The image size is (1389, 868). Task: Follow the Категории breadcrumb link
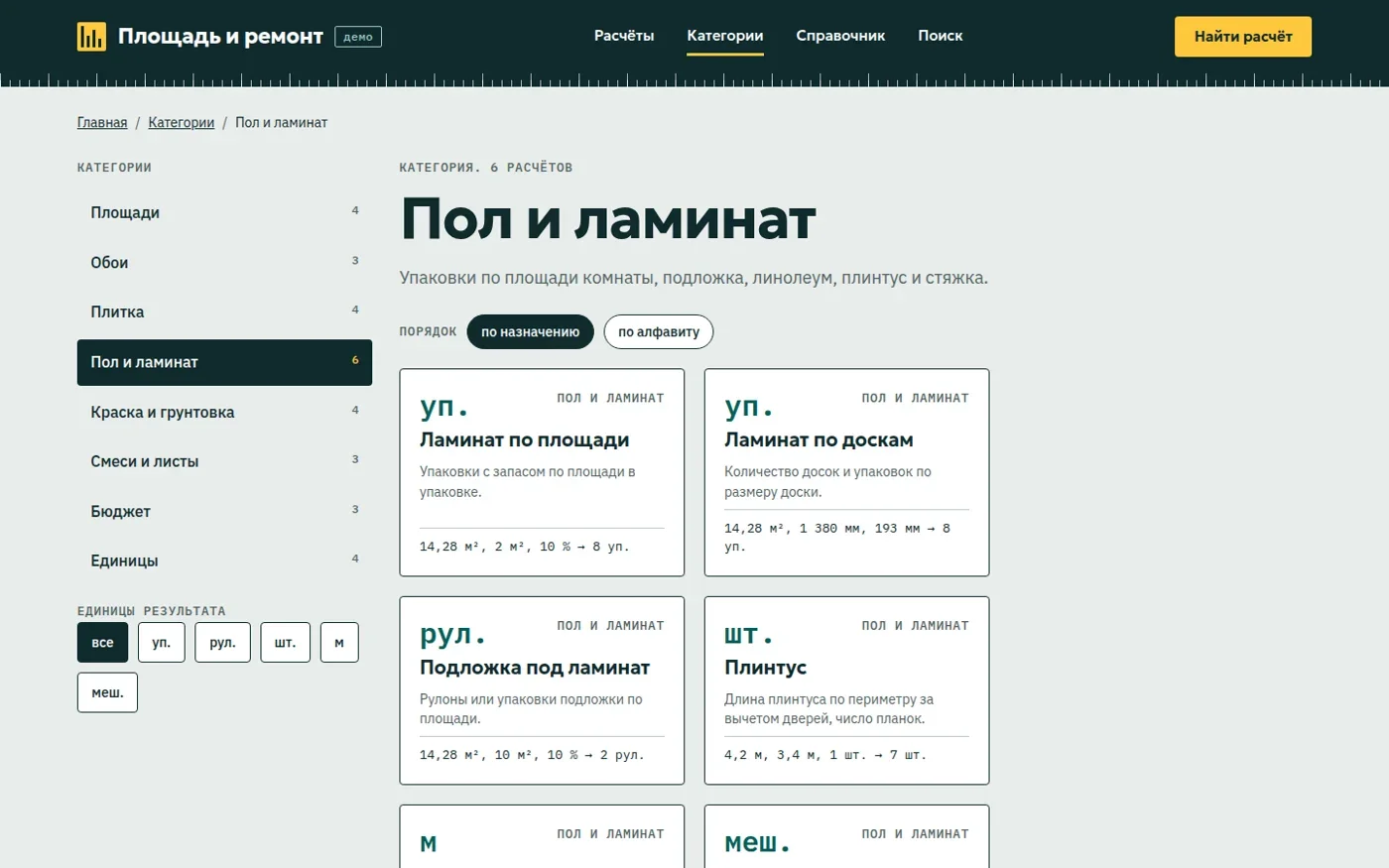coord(182,123)
